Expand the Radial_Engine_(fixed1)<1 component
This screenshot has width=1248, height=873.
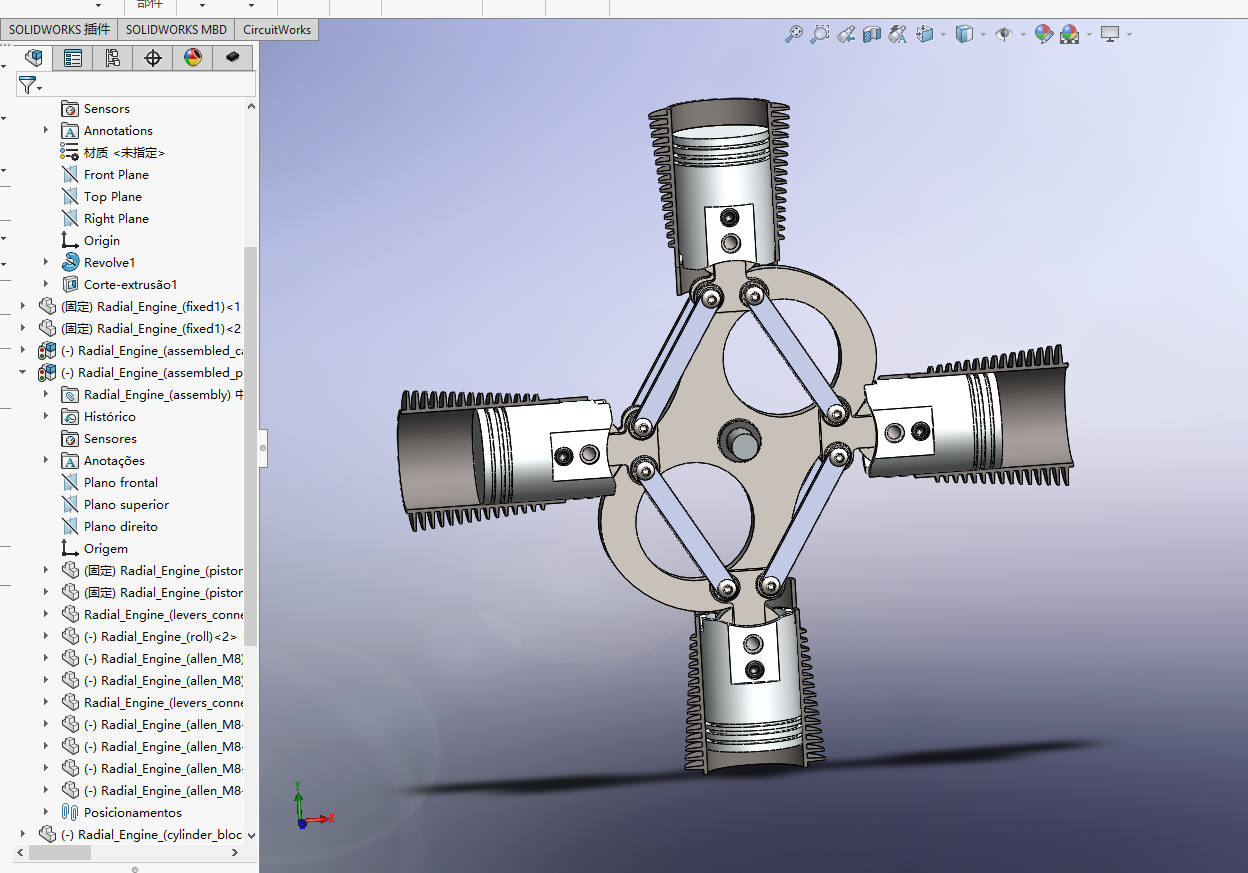tap(23, 306)
